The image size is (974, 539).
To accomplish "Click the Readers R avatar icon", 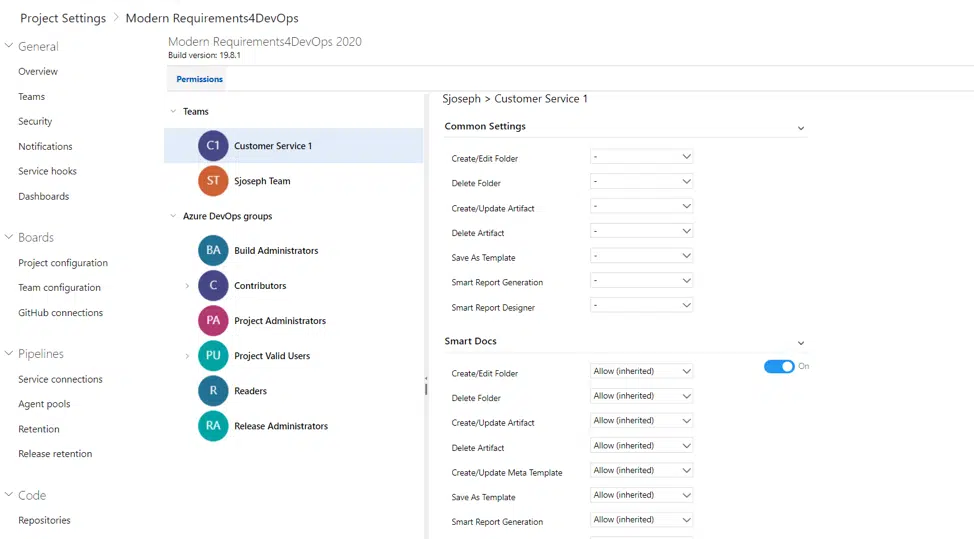I will coord(213,391).
